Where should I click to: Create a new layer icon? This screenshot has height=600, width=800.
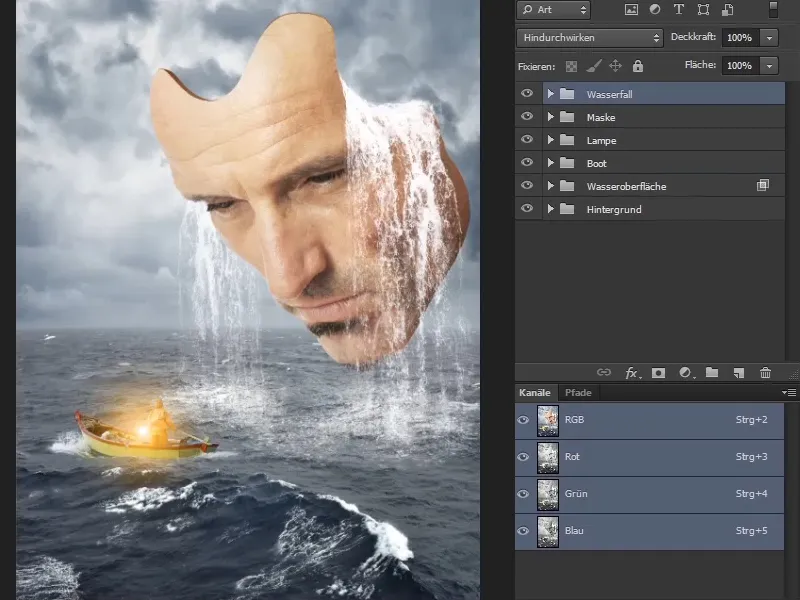coord(739,373)
